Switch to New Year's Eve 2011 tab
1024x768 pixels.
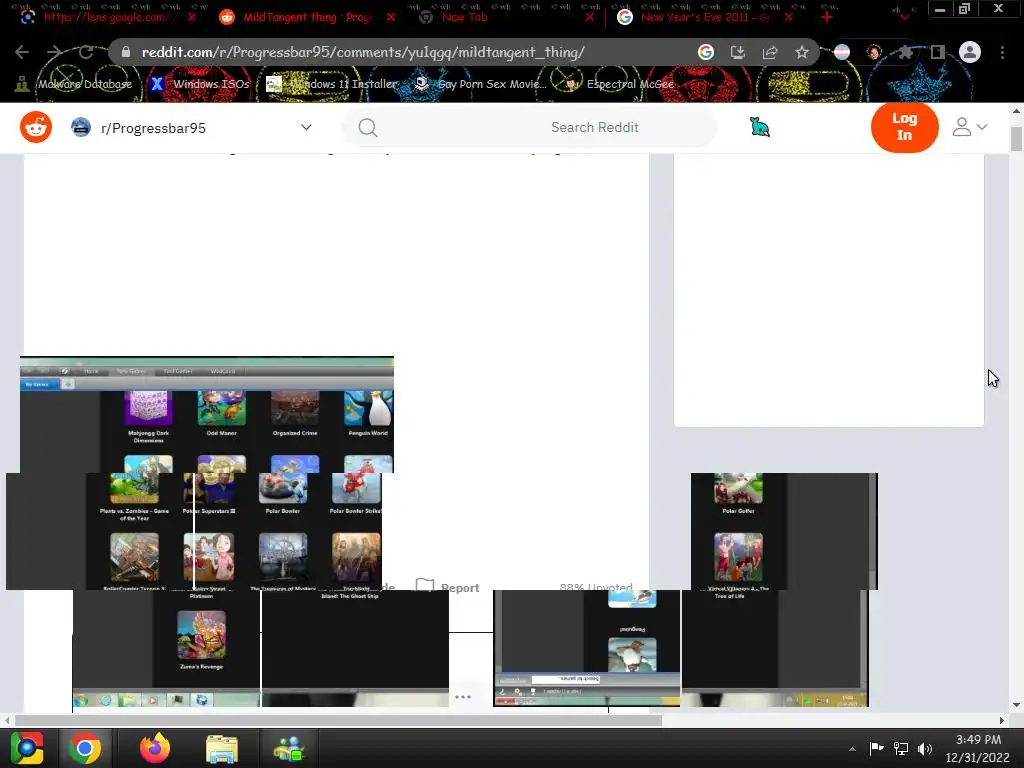tap(706, 17)
